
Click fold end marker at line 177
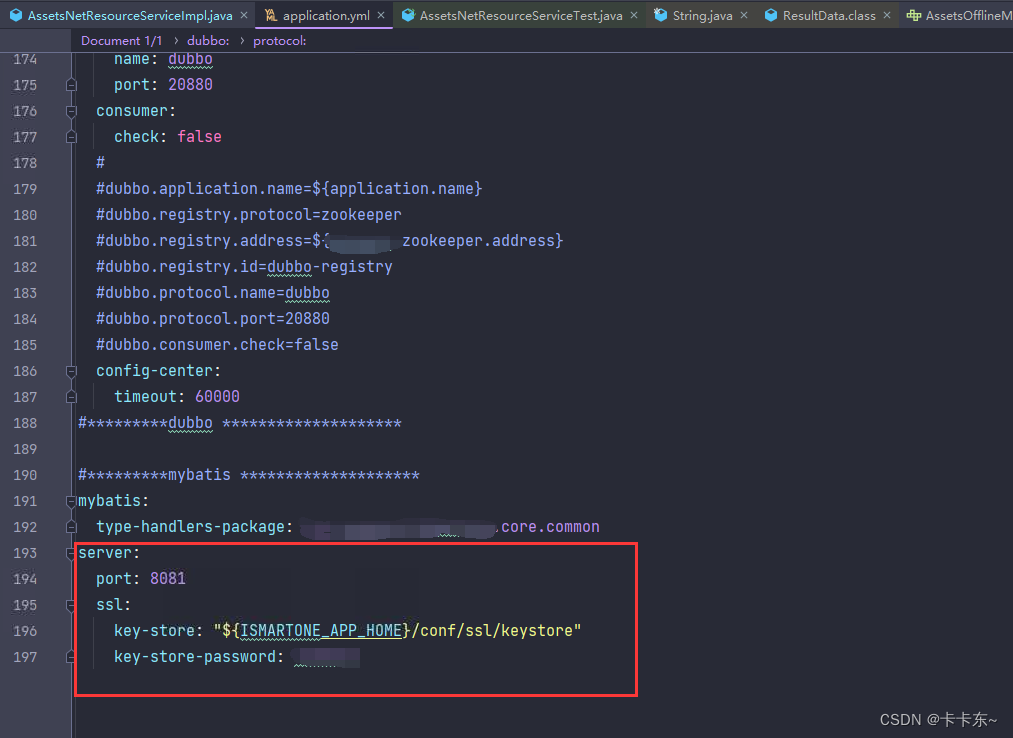coord(71,137)
